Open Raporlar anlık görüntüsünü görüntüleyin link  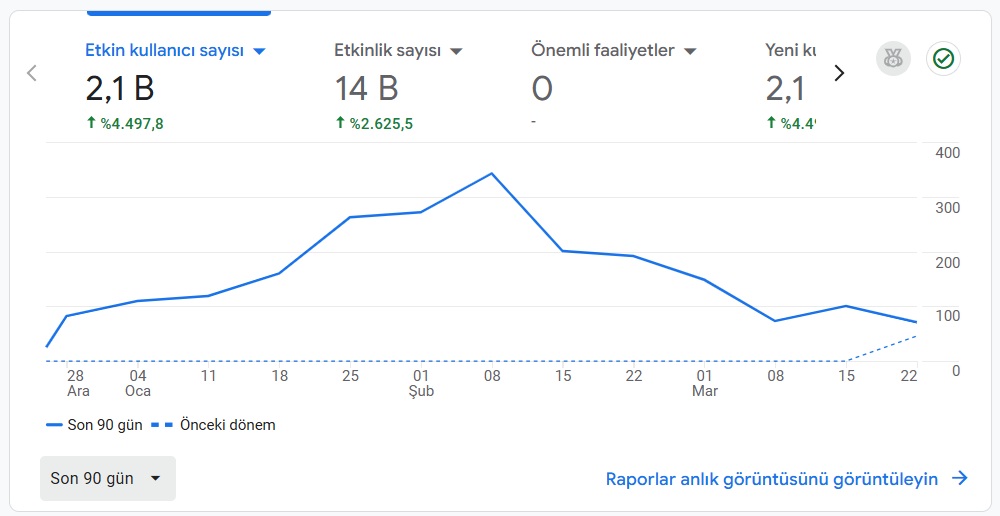(x=772, y=479)
